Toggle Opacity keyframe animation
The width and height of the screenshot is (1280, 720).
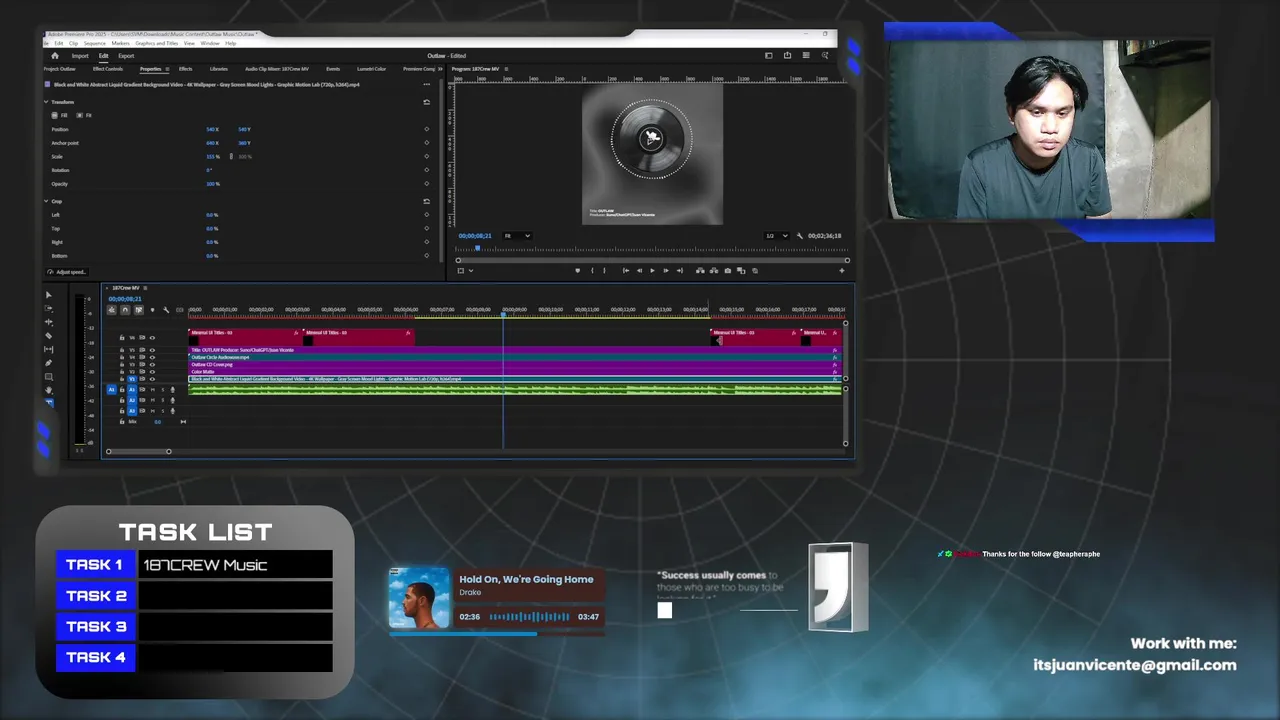(x=427, y=184)
